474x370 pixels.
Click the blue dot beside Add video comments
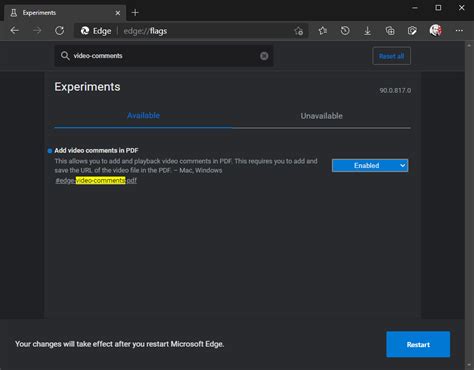(x=50, y=151)
